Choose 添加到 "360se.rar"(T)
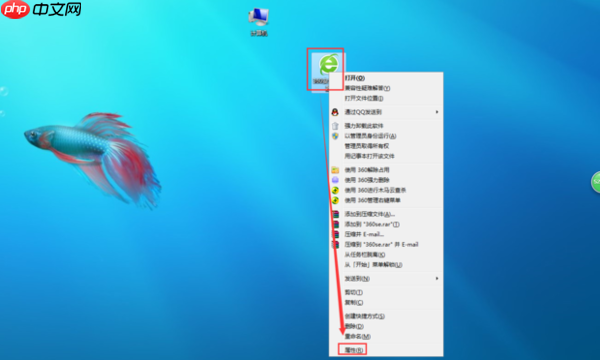The image size is (600, 360). pos(372,224)
